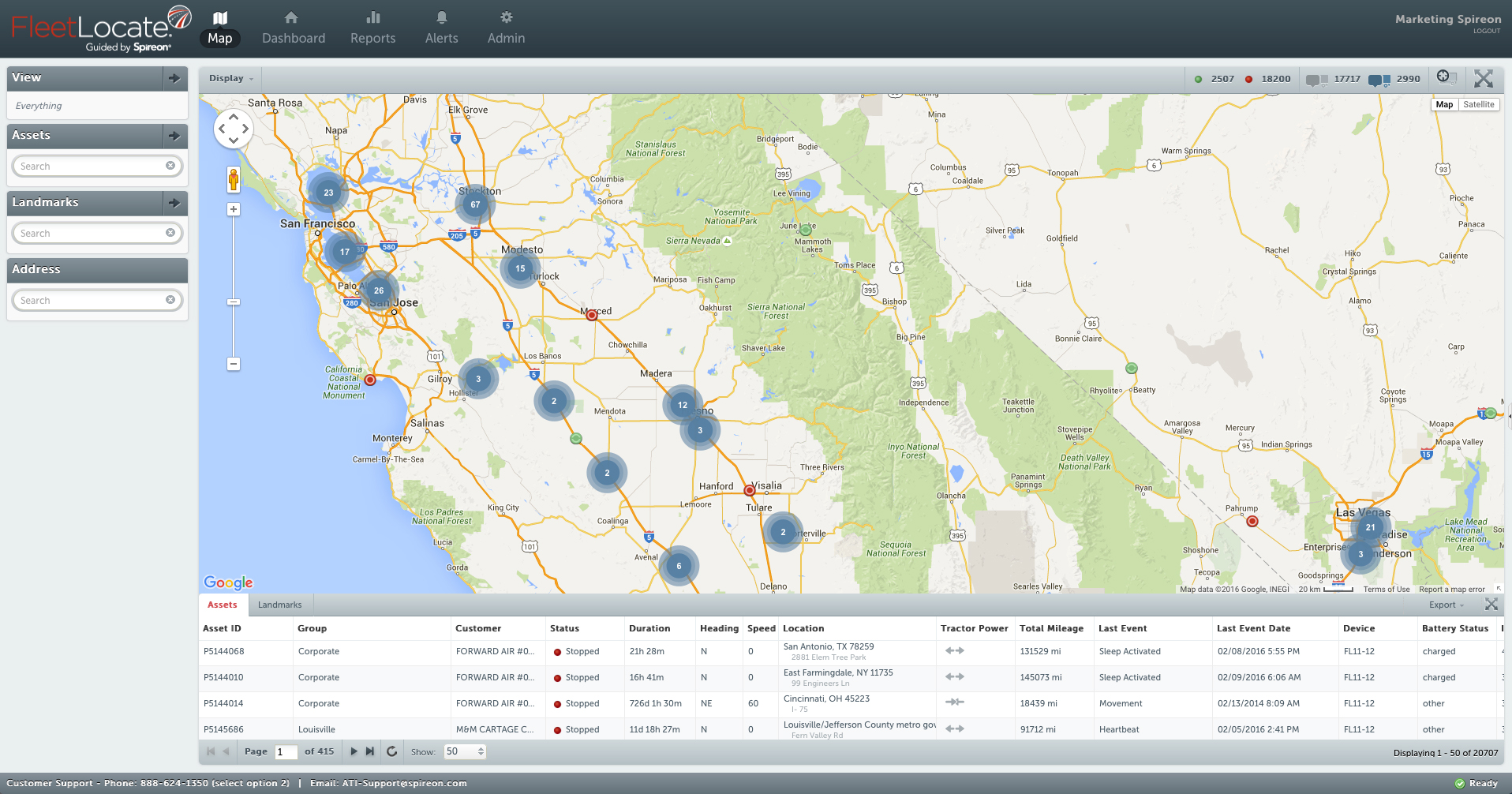
Task: Select asset row P5144068
Action: (x=851, y=652)
